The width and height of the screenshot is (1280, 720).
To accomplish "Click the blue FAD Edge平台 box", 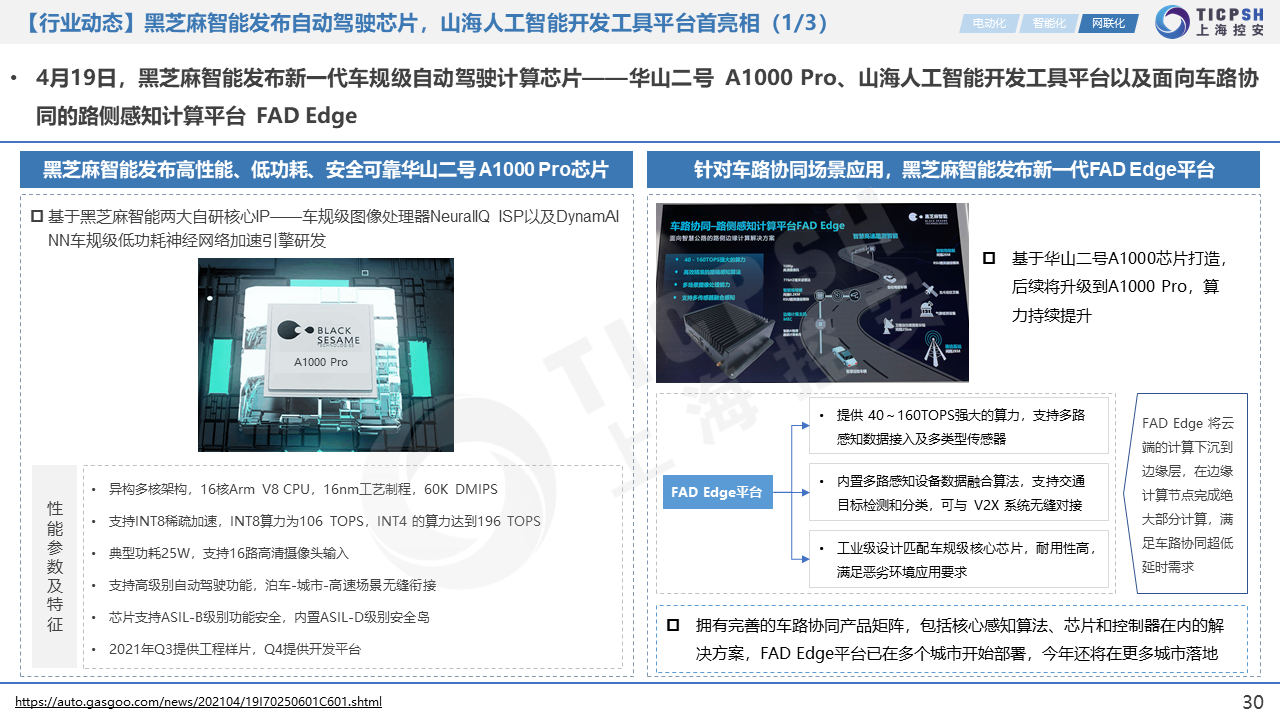I will (x=717, y=492).
